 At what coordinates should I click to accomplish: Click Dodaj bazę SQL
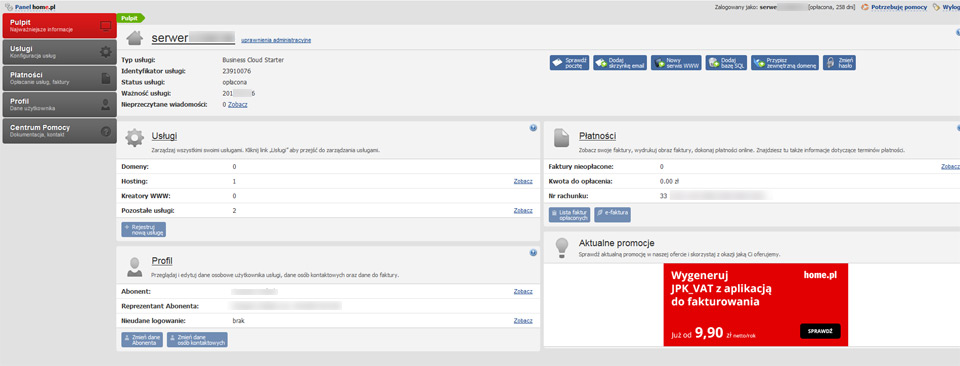click(x=727, y=62)
